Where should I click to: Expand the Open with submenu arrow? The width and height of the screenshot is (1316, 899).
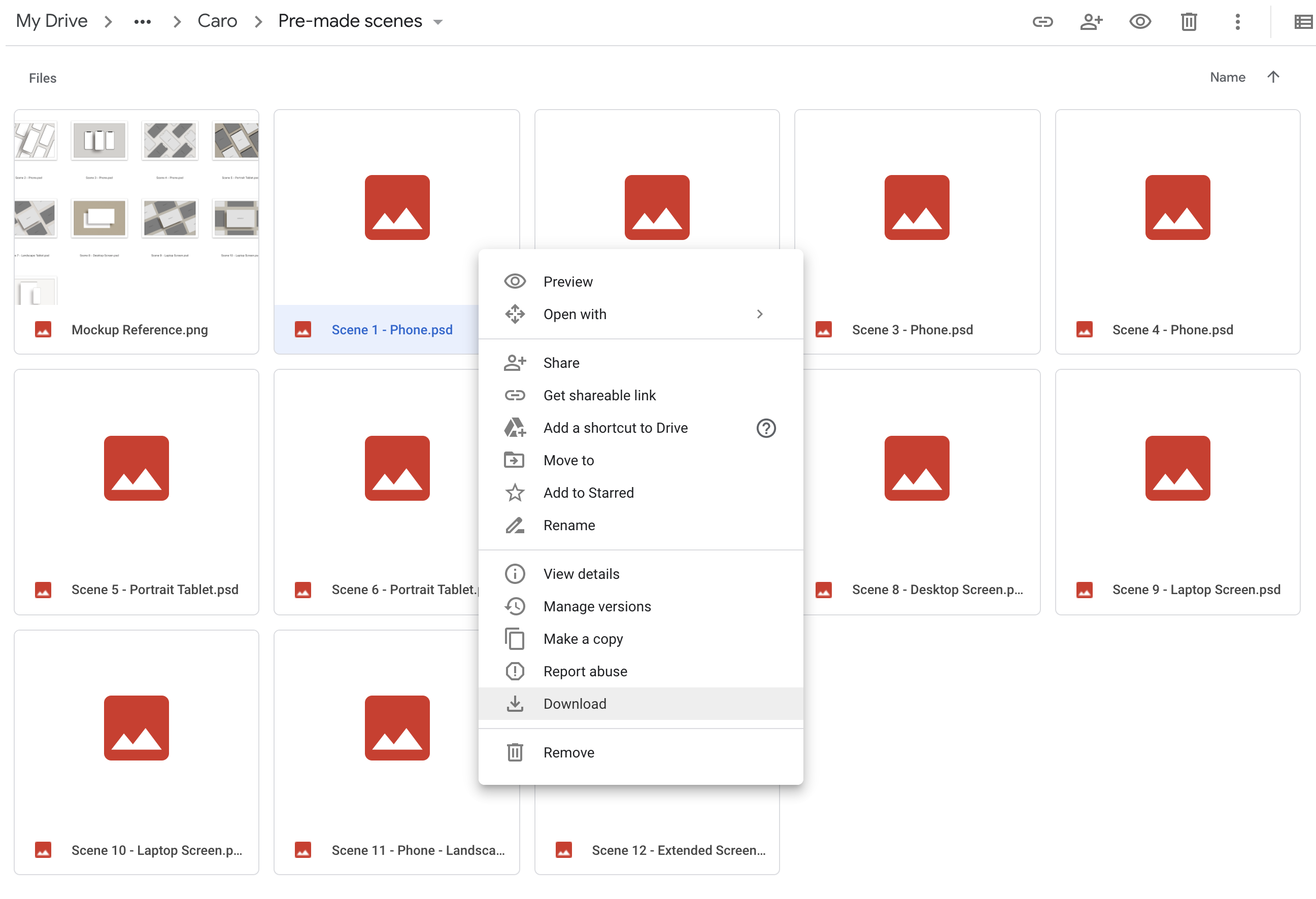tap(760, 314)
